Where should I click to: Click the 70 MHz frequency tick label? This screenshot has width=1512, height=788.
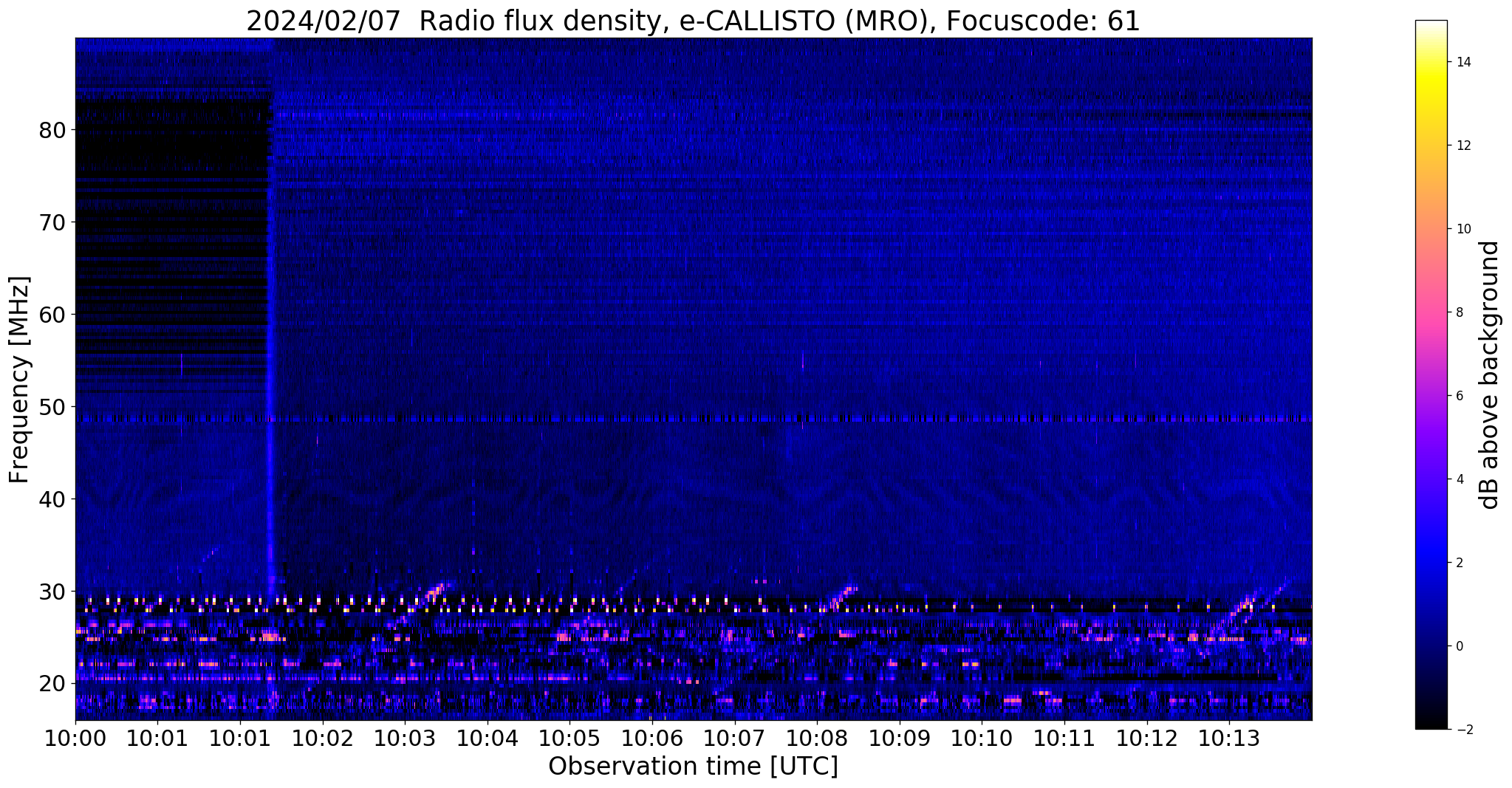52,222
